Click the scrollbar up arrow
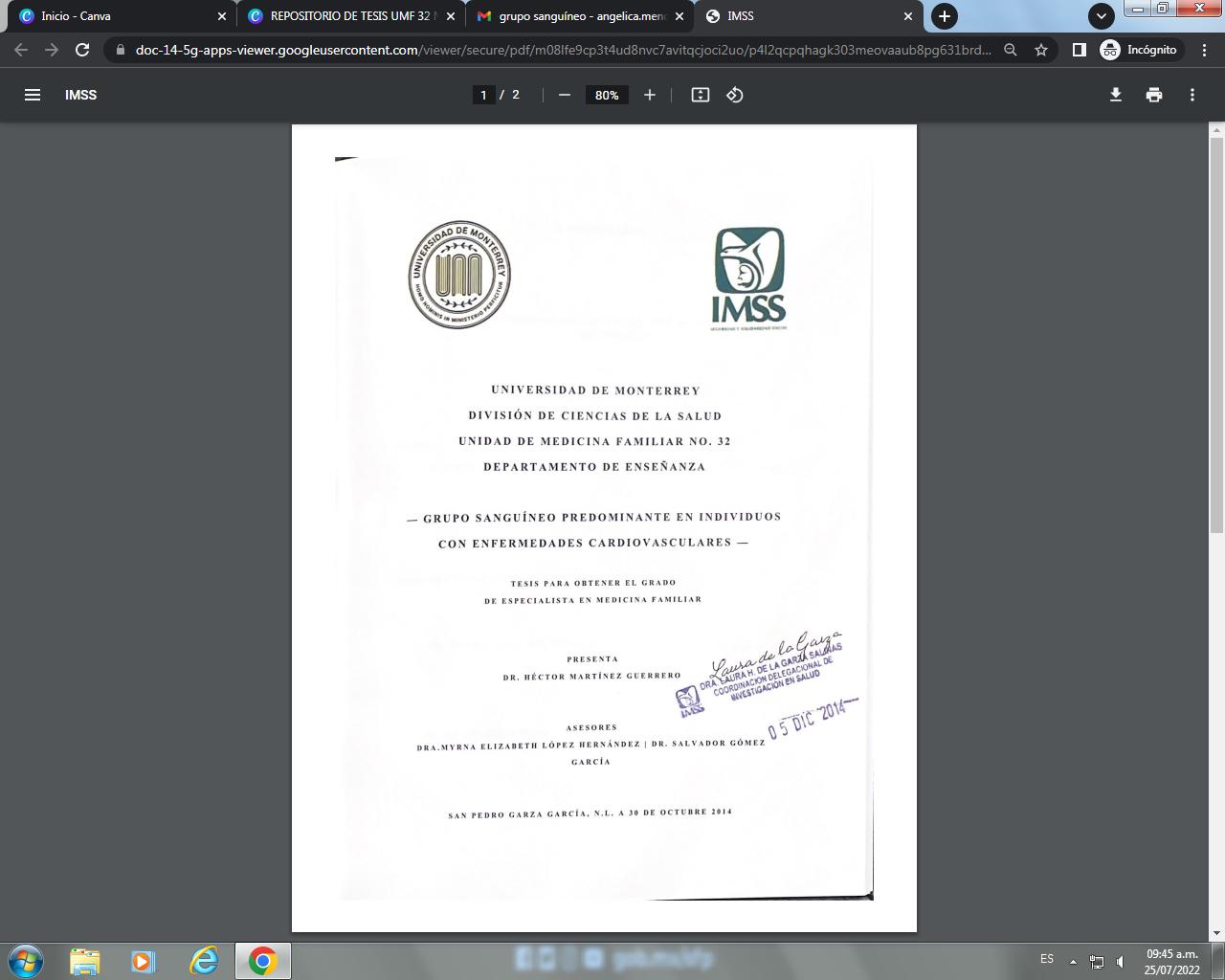This screenshot has height=980, width=1225. pyautogui.click(x=1217, y=130)
